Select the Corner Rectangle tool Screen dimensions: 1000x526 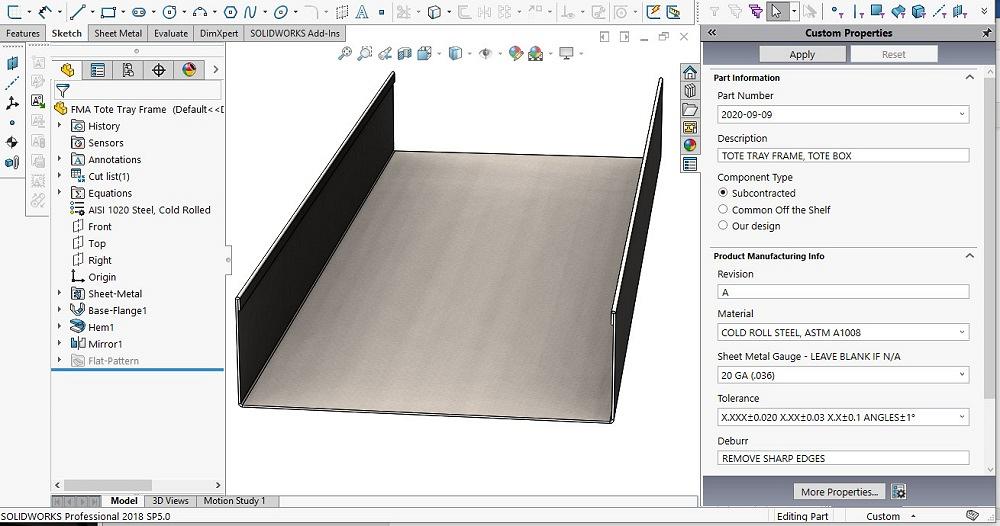[x=109, y=11]
